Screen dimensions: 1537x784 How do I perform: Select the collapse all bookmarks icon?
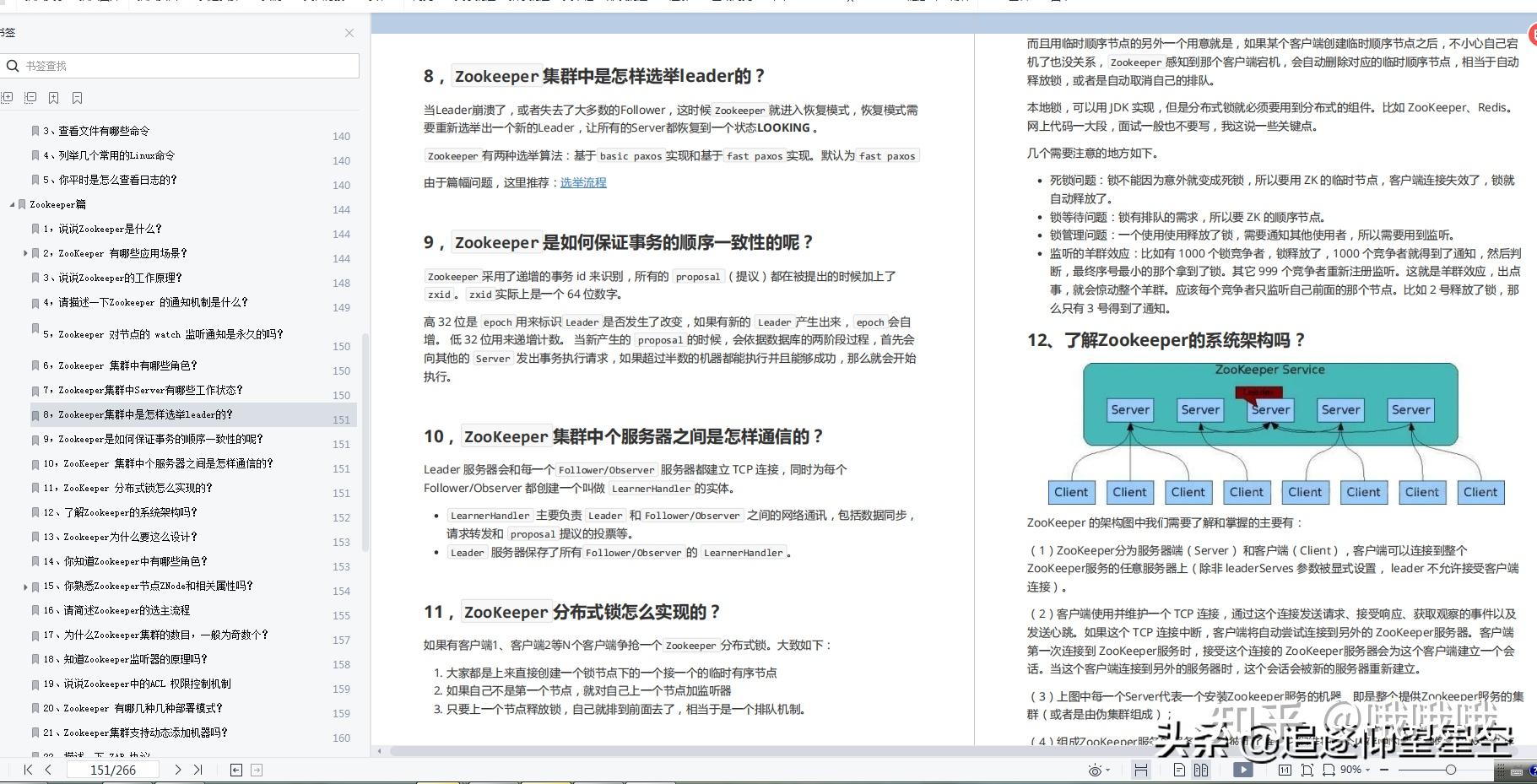click(30, 98)
